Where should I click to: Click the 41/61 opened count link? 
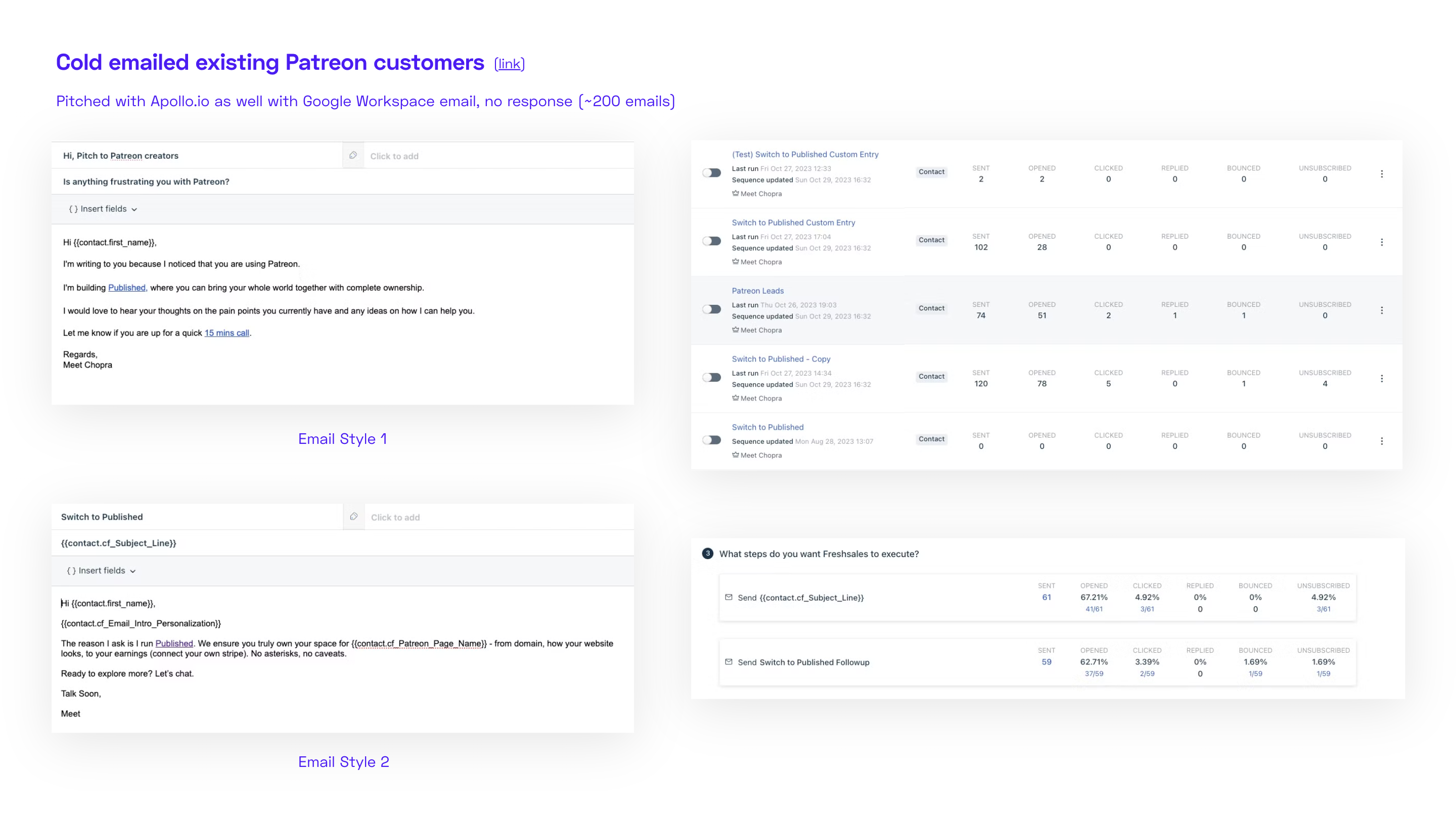point(1093,609)
